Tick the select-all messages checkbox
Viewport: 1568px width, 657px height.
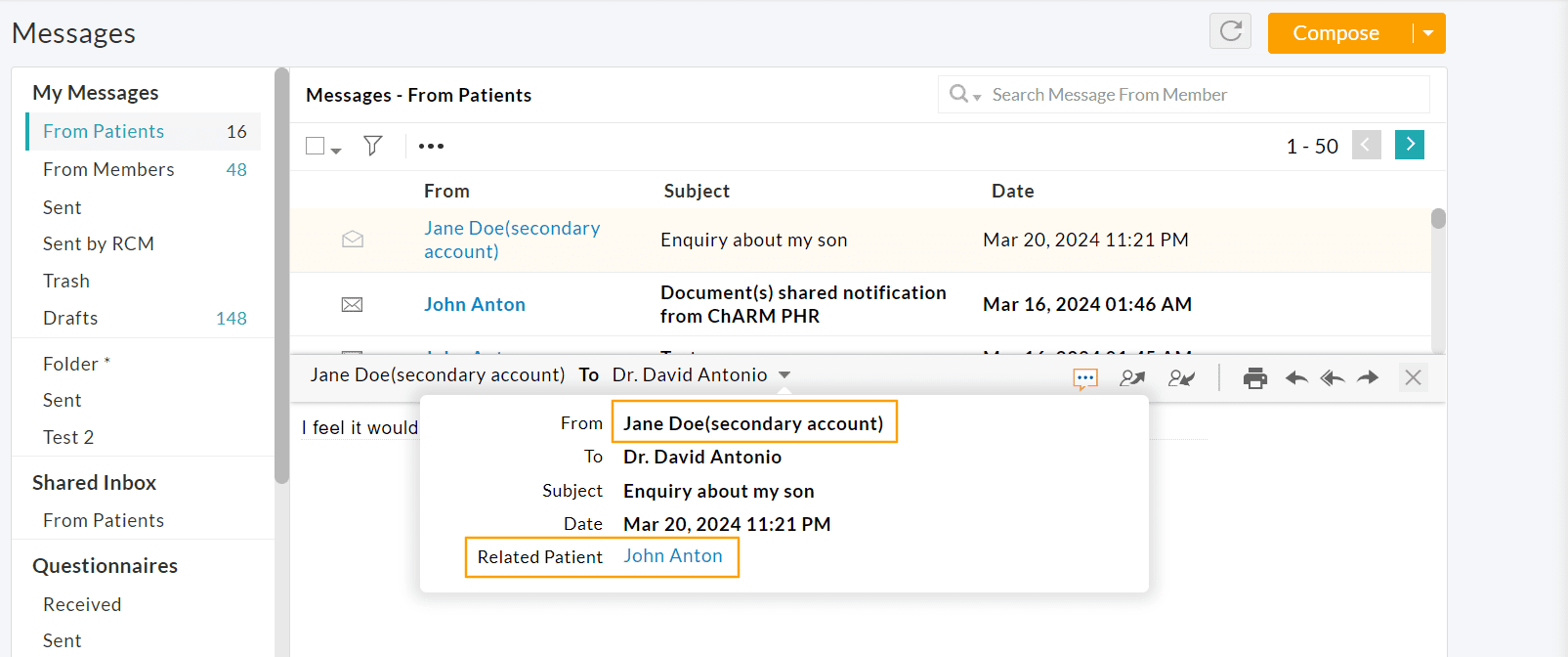point(313,144)
